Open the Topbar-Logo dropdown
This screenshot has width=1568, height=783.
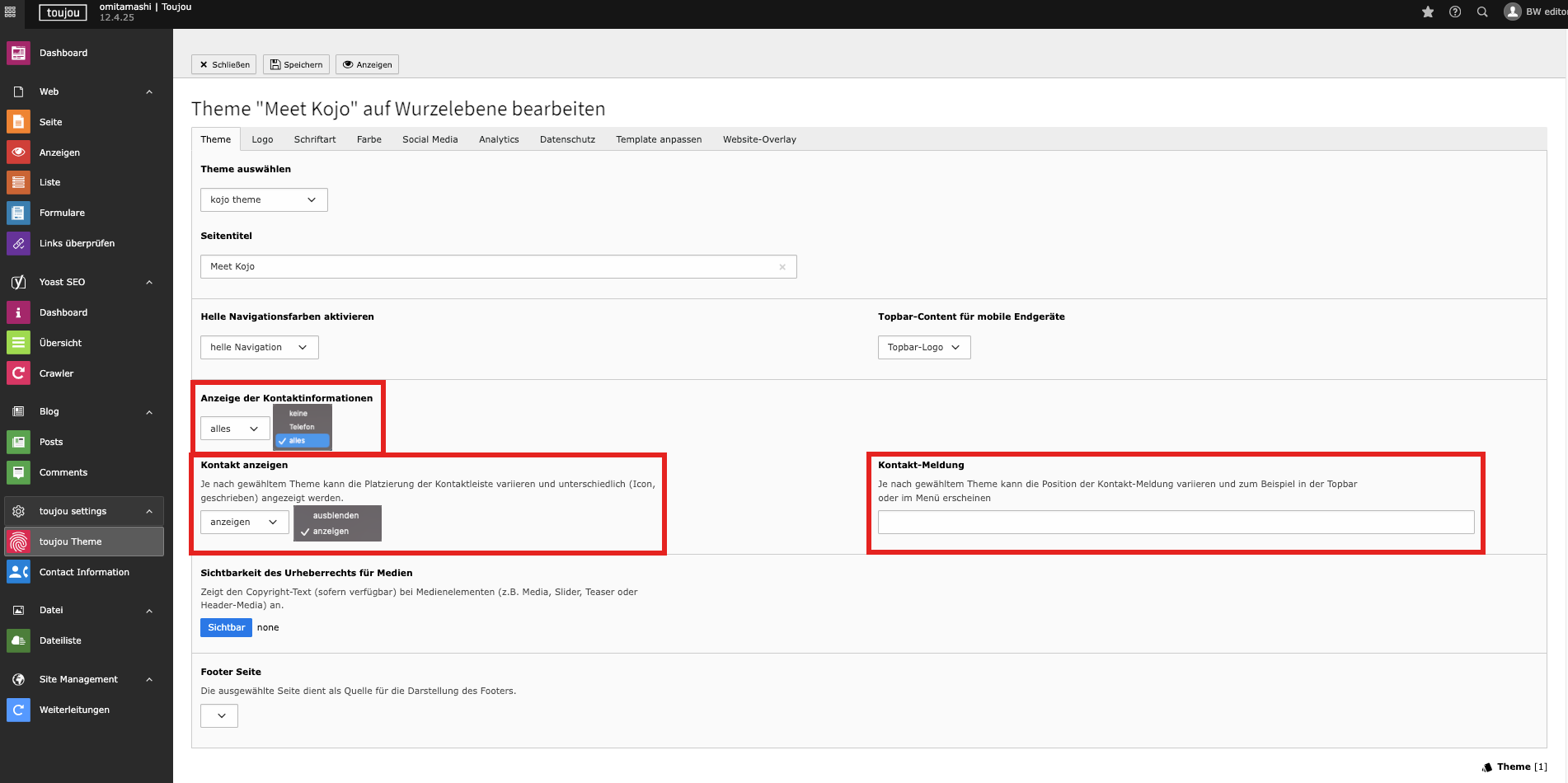pyautogui.click(x=923, y=347)
